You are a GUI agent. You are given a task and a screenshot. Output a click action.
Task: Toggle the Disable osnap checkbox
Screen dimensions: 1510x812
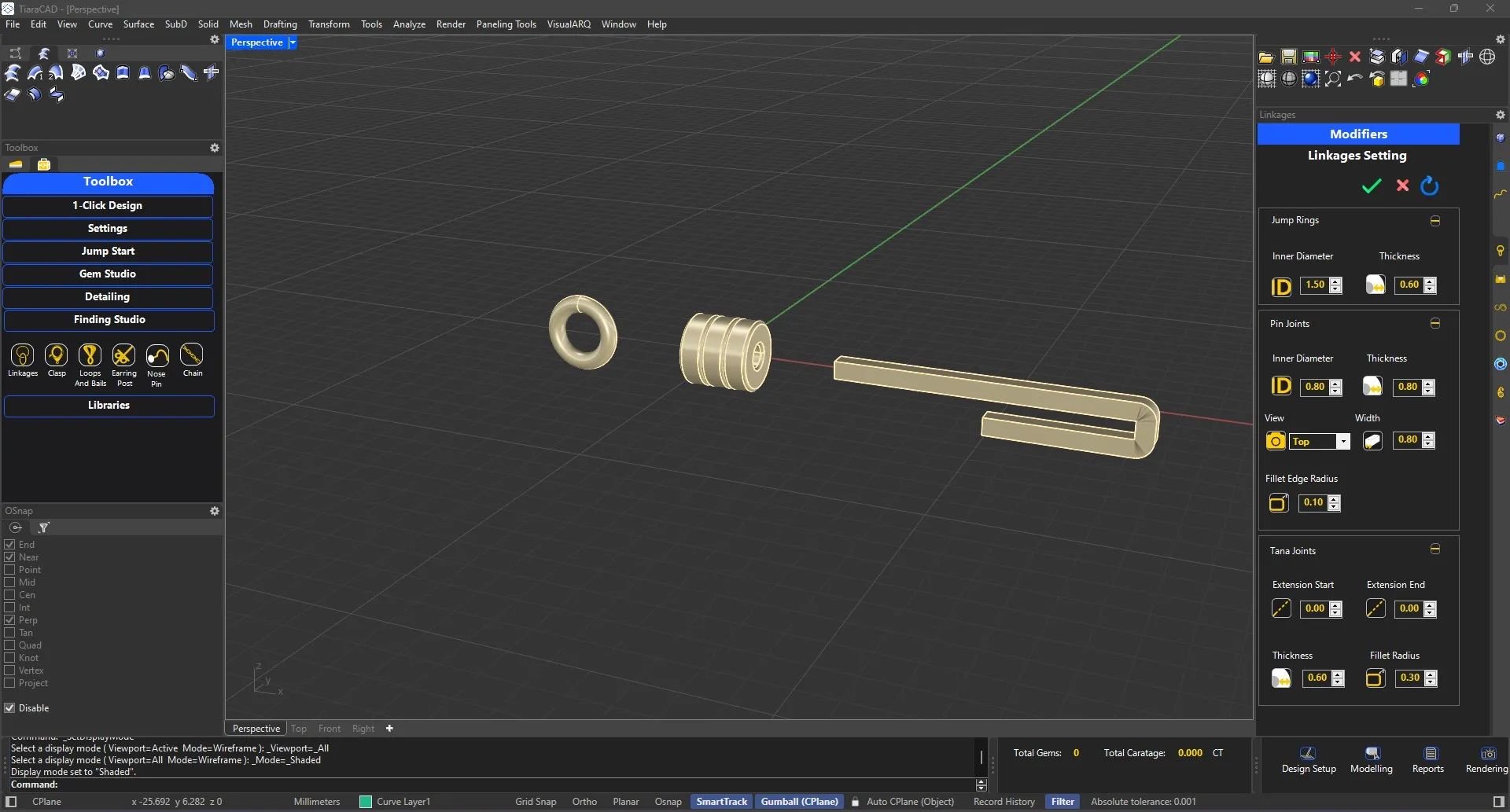(10, 708)
